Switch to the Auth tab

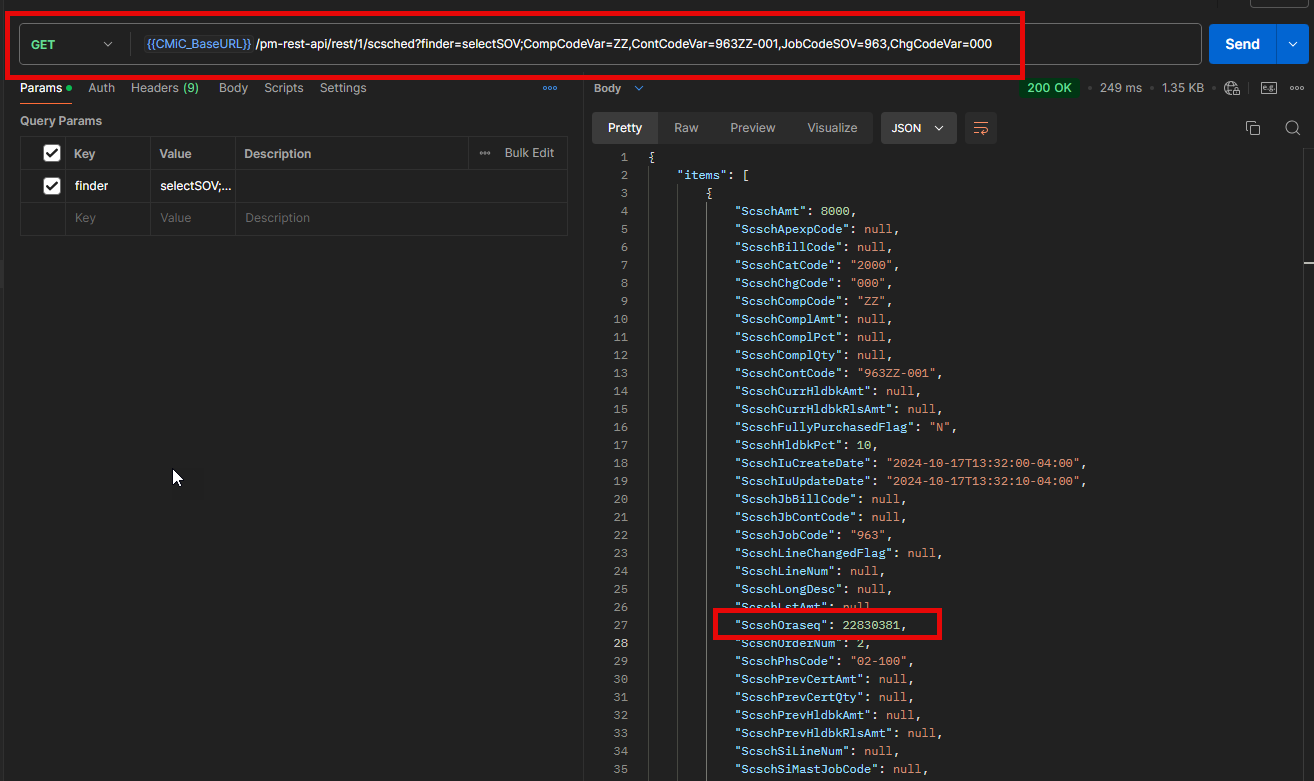pos(101,88)
